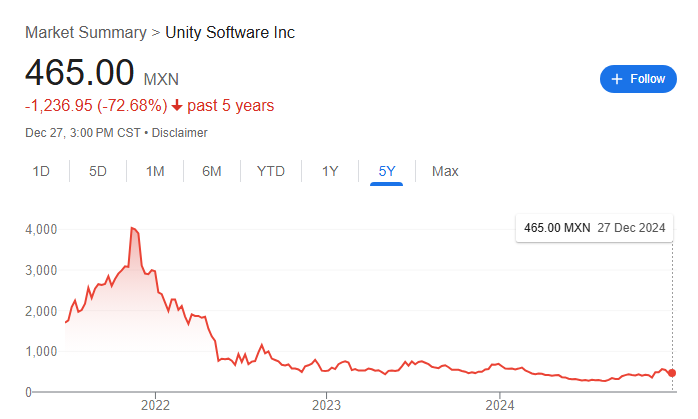698x419 pixels.
Task: Click the 2022 x-axis label
Action: click(x=155, y=406)
